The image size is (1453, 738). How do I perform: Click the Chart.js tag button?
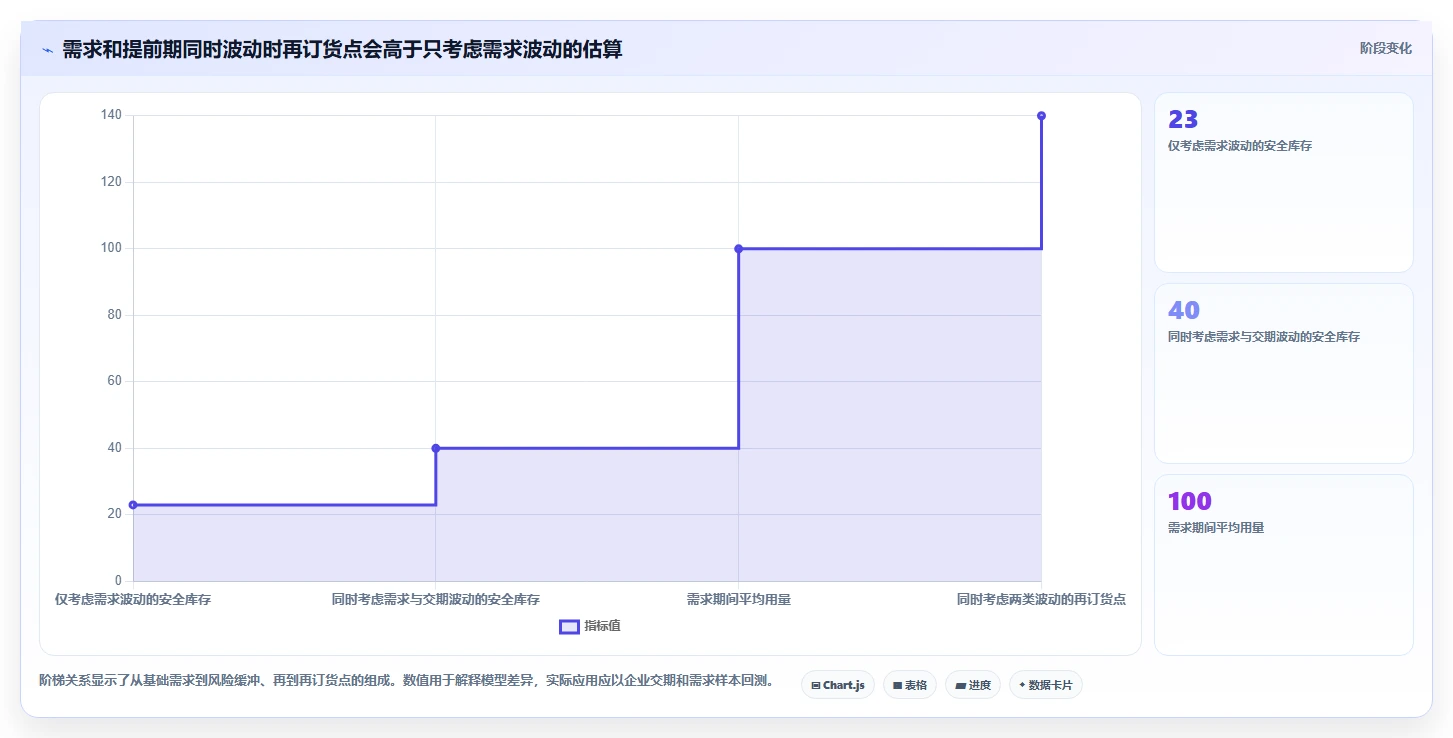point(838,685)
